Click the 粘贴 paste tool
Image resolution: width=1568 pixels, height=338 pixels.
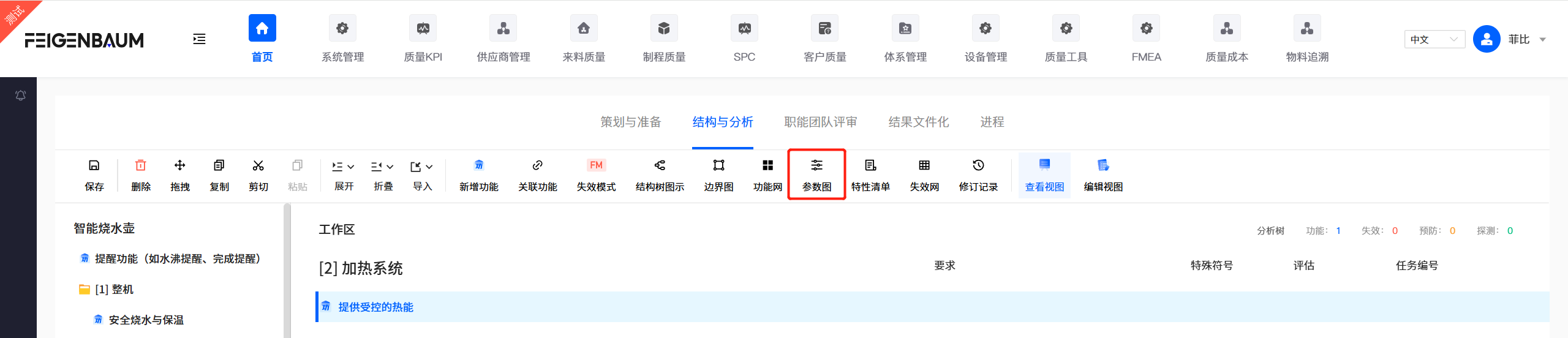[298, 175]
